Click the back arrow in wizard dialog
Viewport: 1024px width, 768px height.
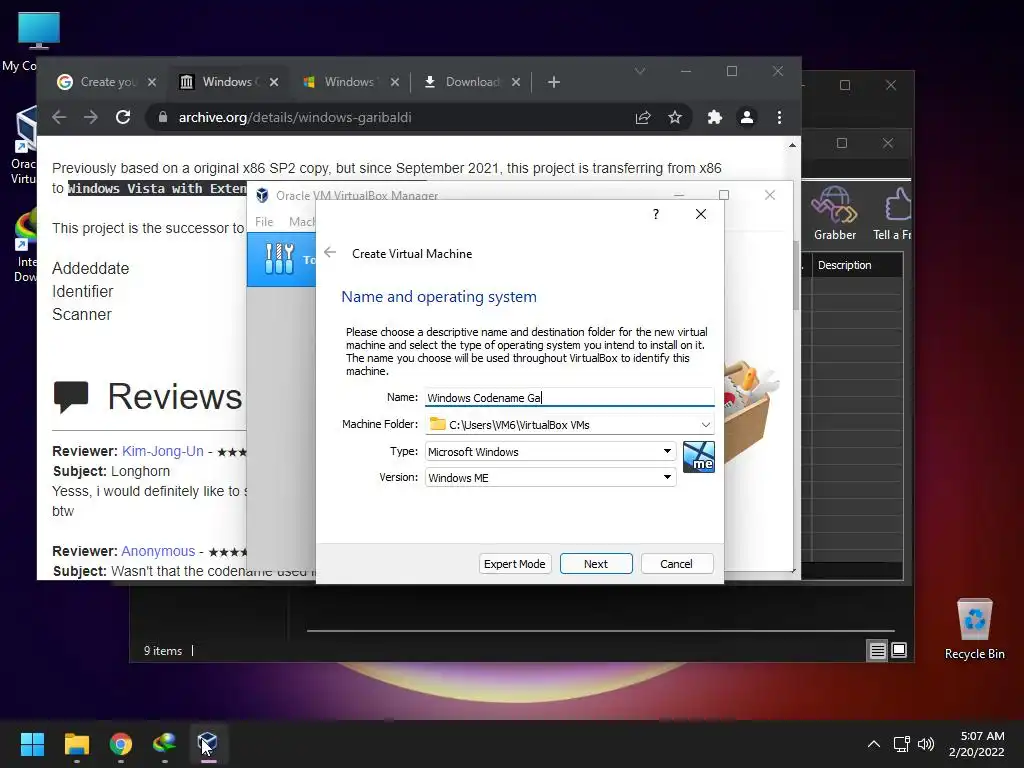point(330,253)
